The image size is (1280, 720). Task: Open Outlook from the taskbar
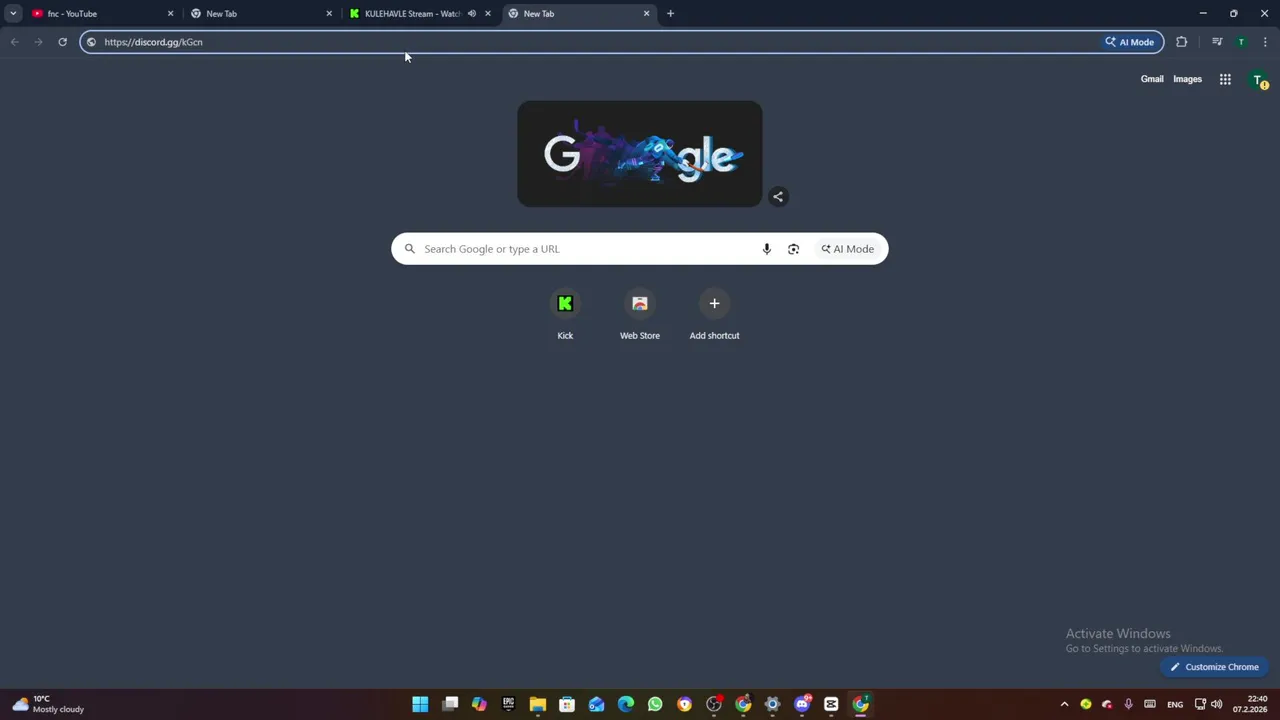click(596, 704)
